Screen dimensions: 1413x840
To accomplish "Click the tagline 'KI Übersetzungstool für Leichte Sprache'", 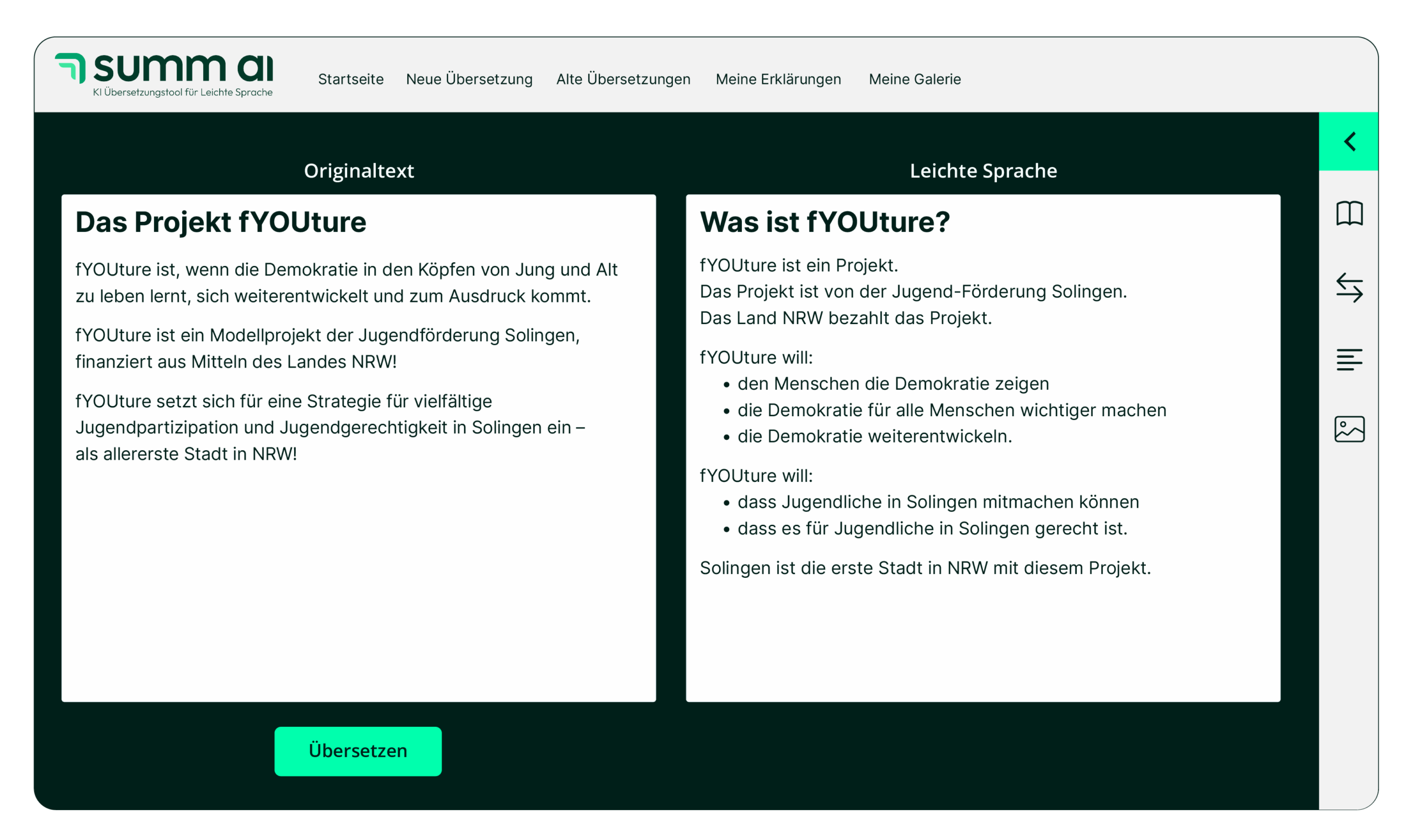I will click(x=182, y=92).
